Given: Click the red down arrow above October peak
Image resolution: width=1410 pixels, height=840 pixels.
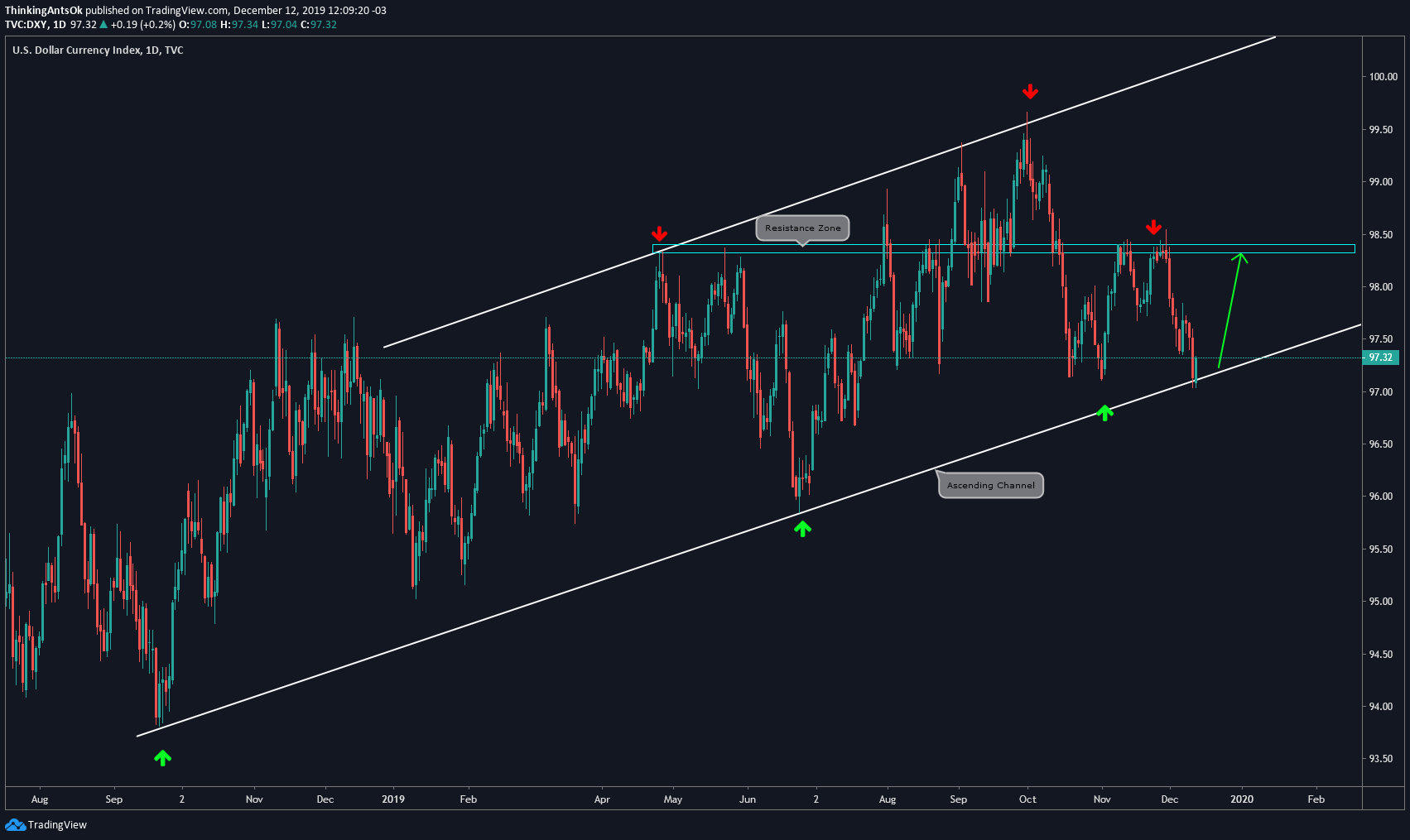Looking at the screenshot, I should point(1030,91).
